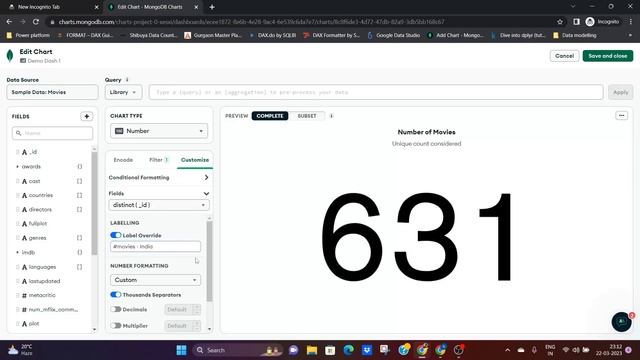640x360 pixels.
Task: Open the browser side panel icon
Action: [x=576, y=22]
